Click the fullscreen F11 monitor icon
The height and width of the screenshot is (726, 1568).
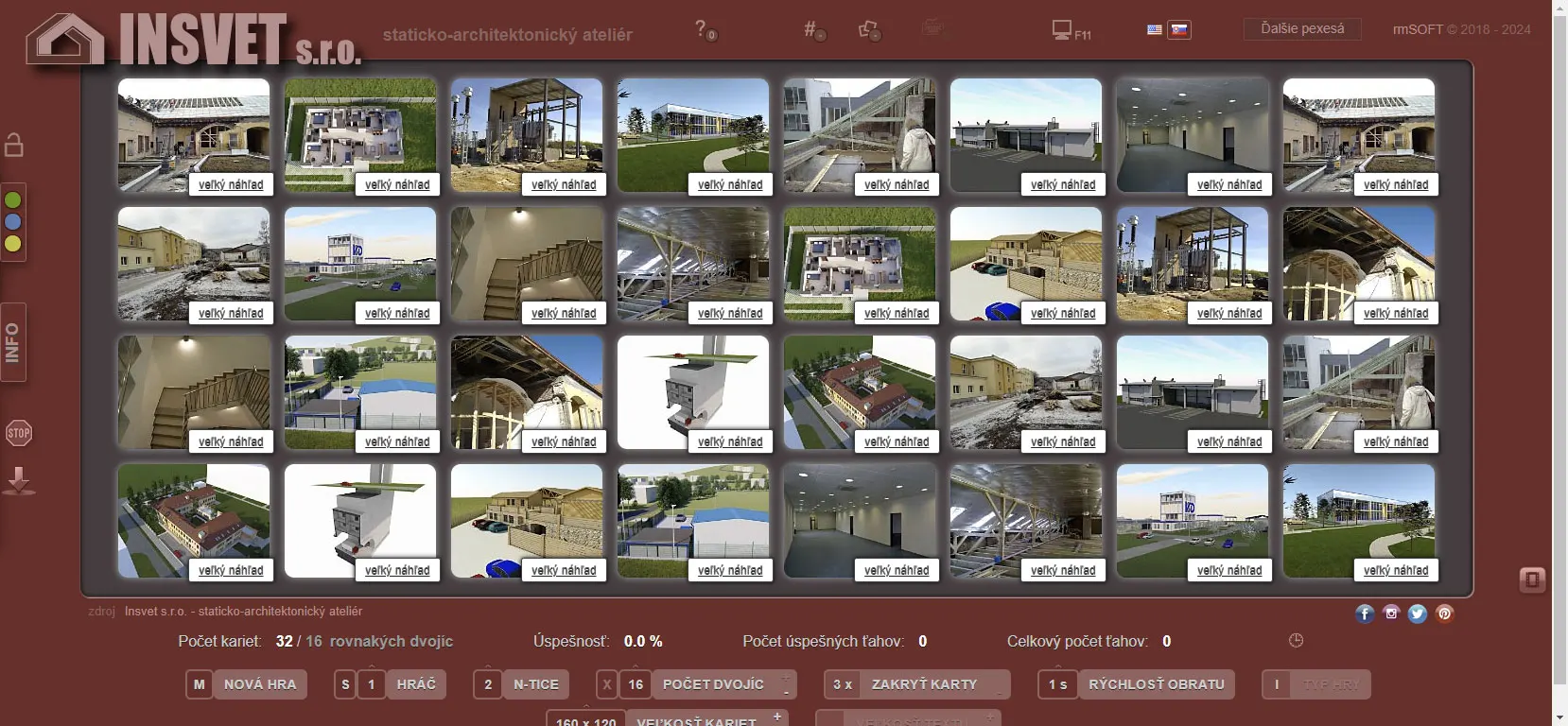(1063, 30)
